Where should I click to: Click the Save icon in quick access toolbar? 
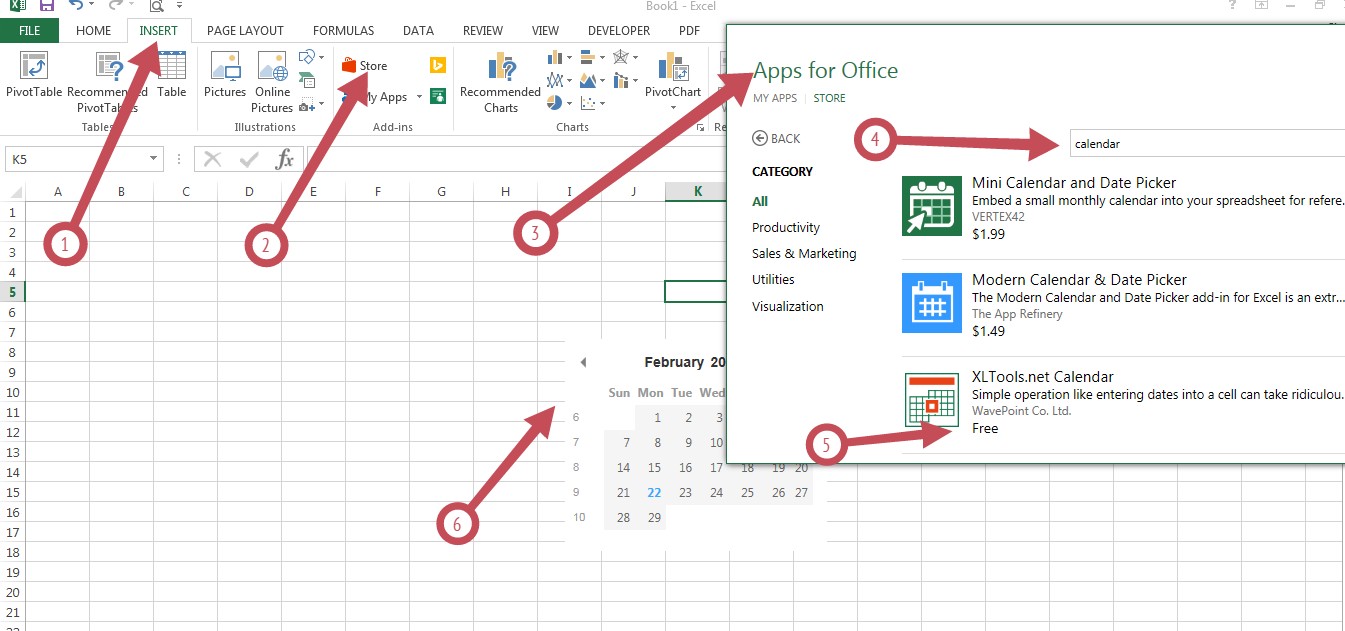click(46, 6)
